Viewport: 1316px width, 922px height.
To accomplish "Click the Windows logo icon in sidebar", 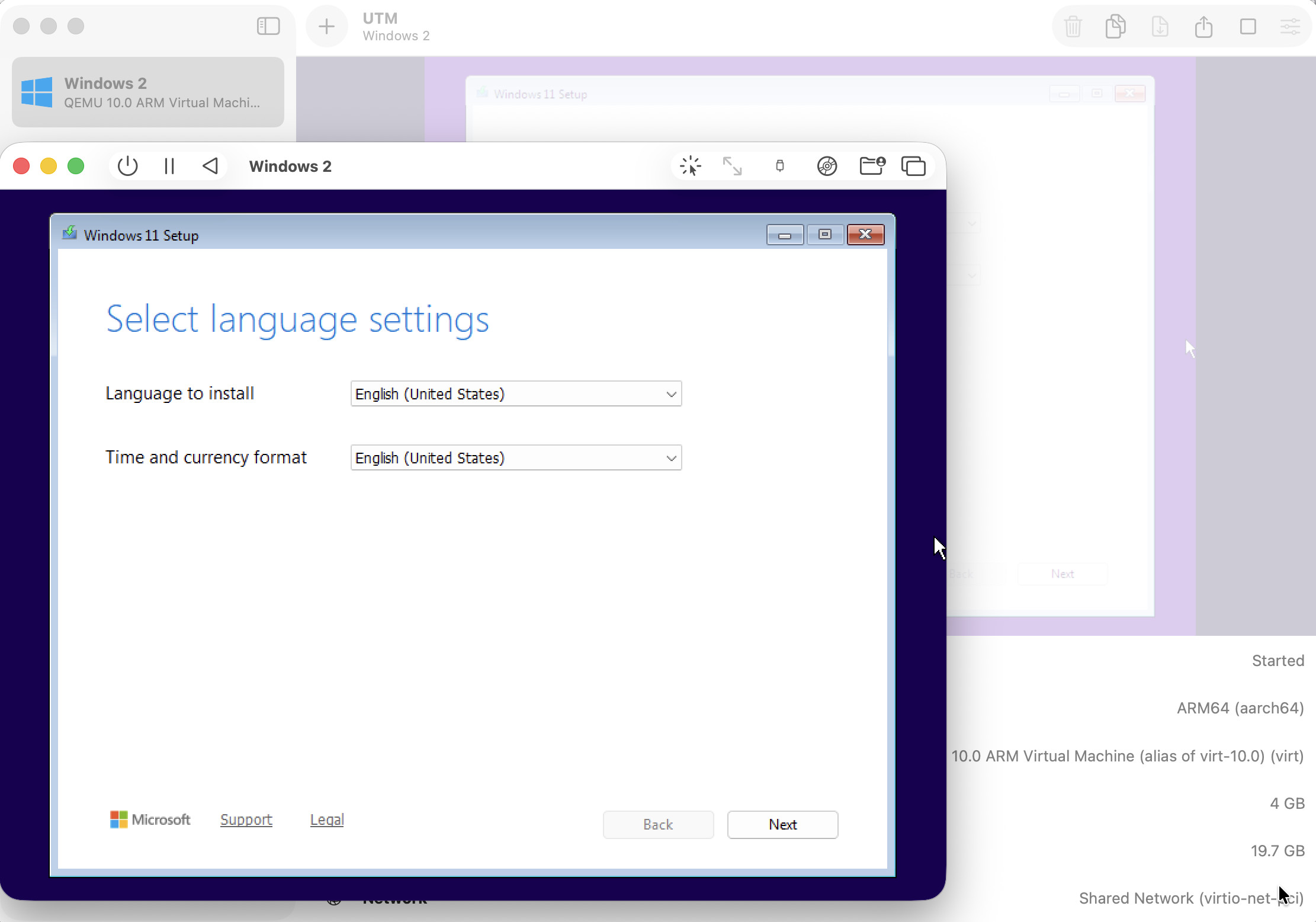I will (37, 92).
